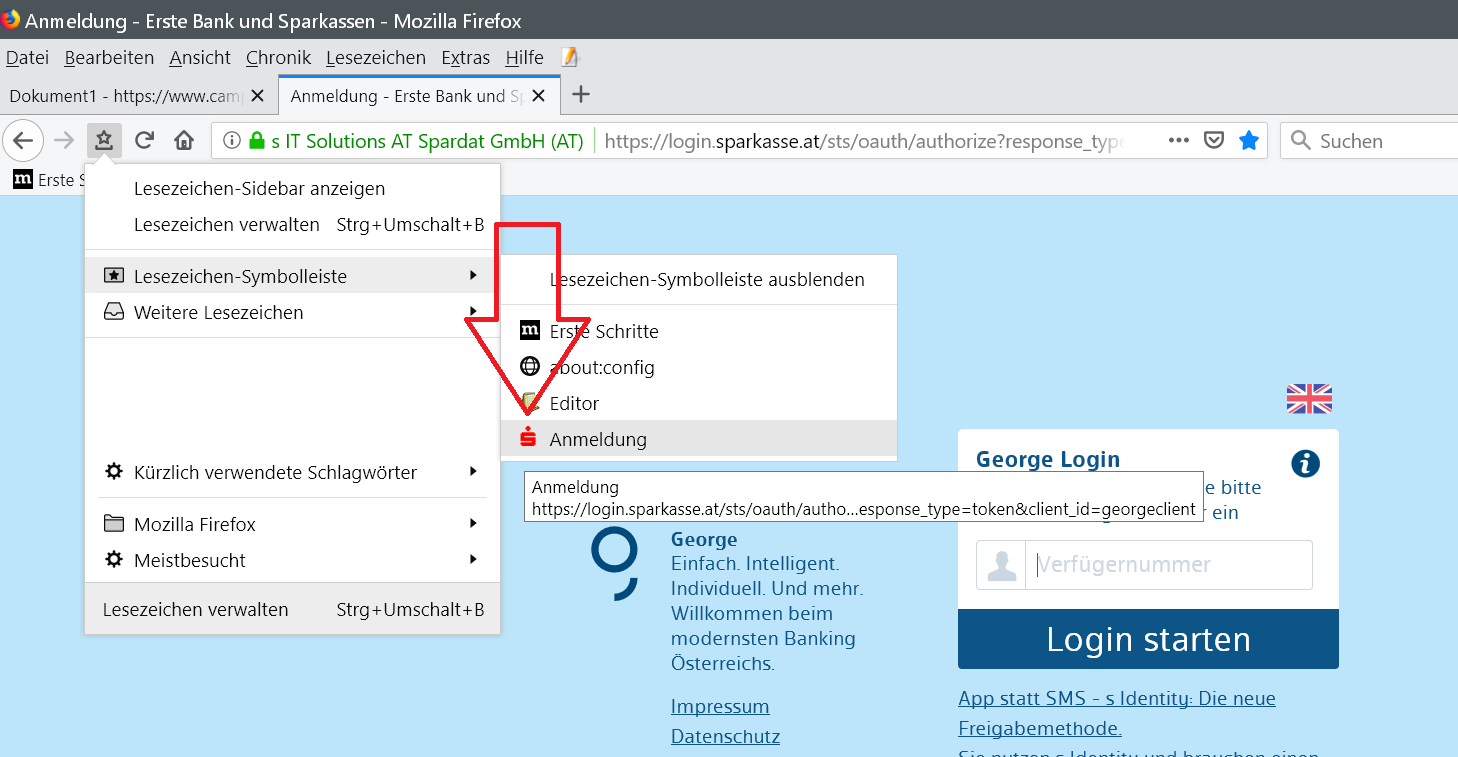
Task: Click the Verfügernummer input field
Action: click(1167, 565)
